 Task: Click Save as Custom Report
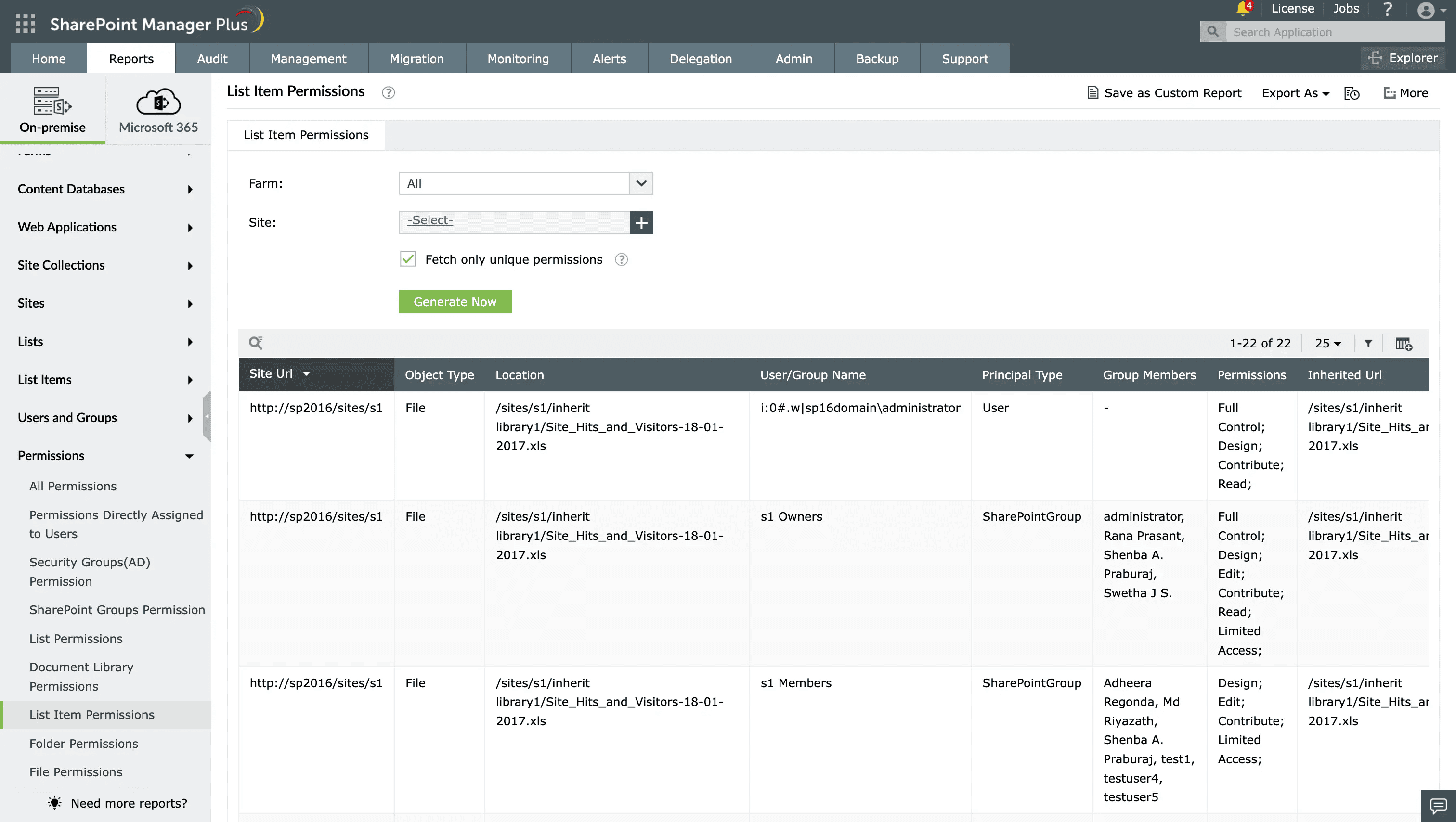coord(1164,93)
